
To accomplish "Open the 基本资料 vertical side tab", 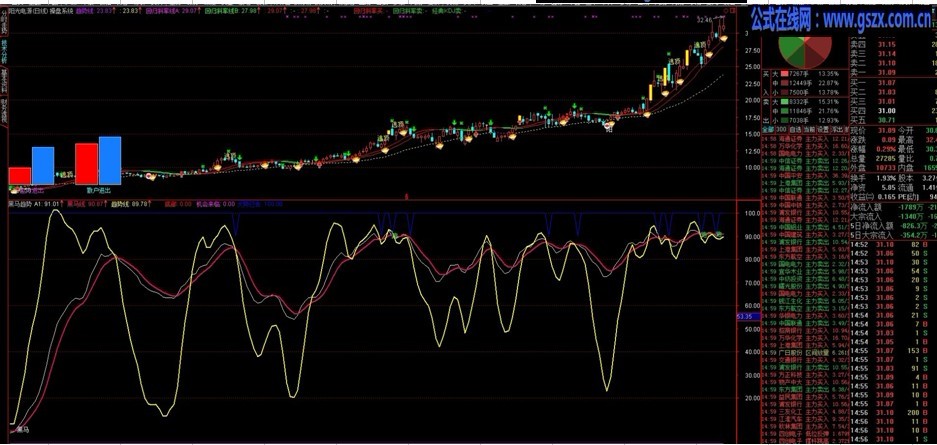I will [3, 81].
